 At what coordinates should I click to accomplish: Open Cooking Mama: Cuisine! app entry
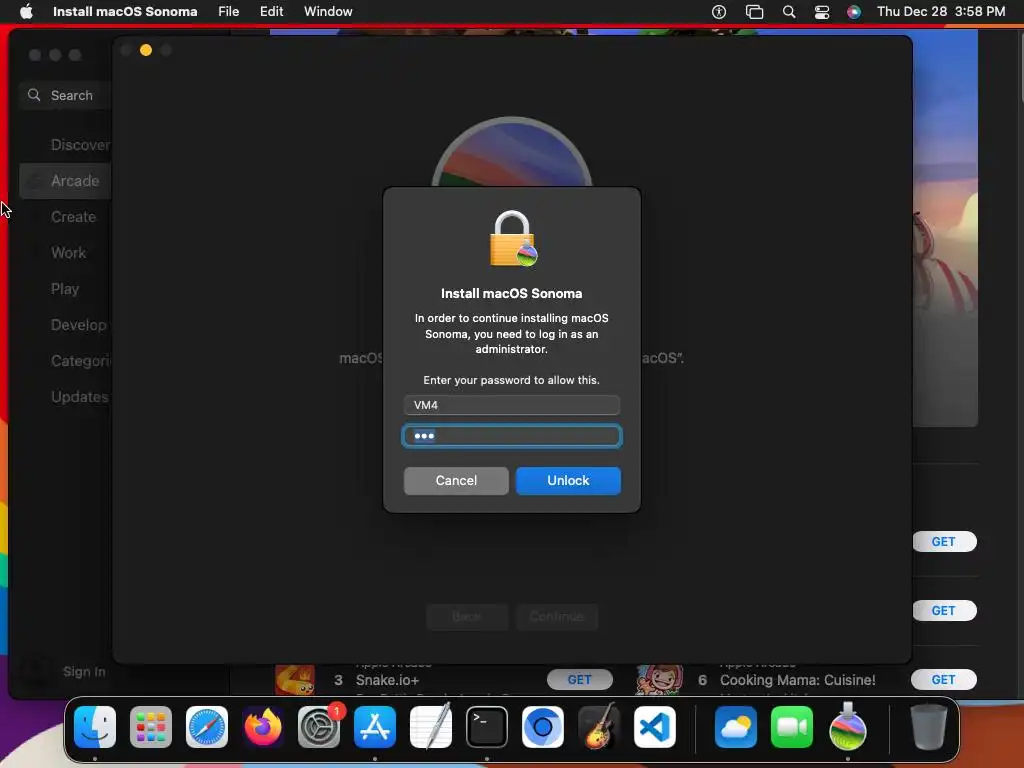pos(797,680)
